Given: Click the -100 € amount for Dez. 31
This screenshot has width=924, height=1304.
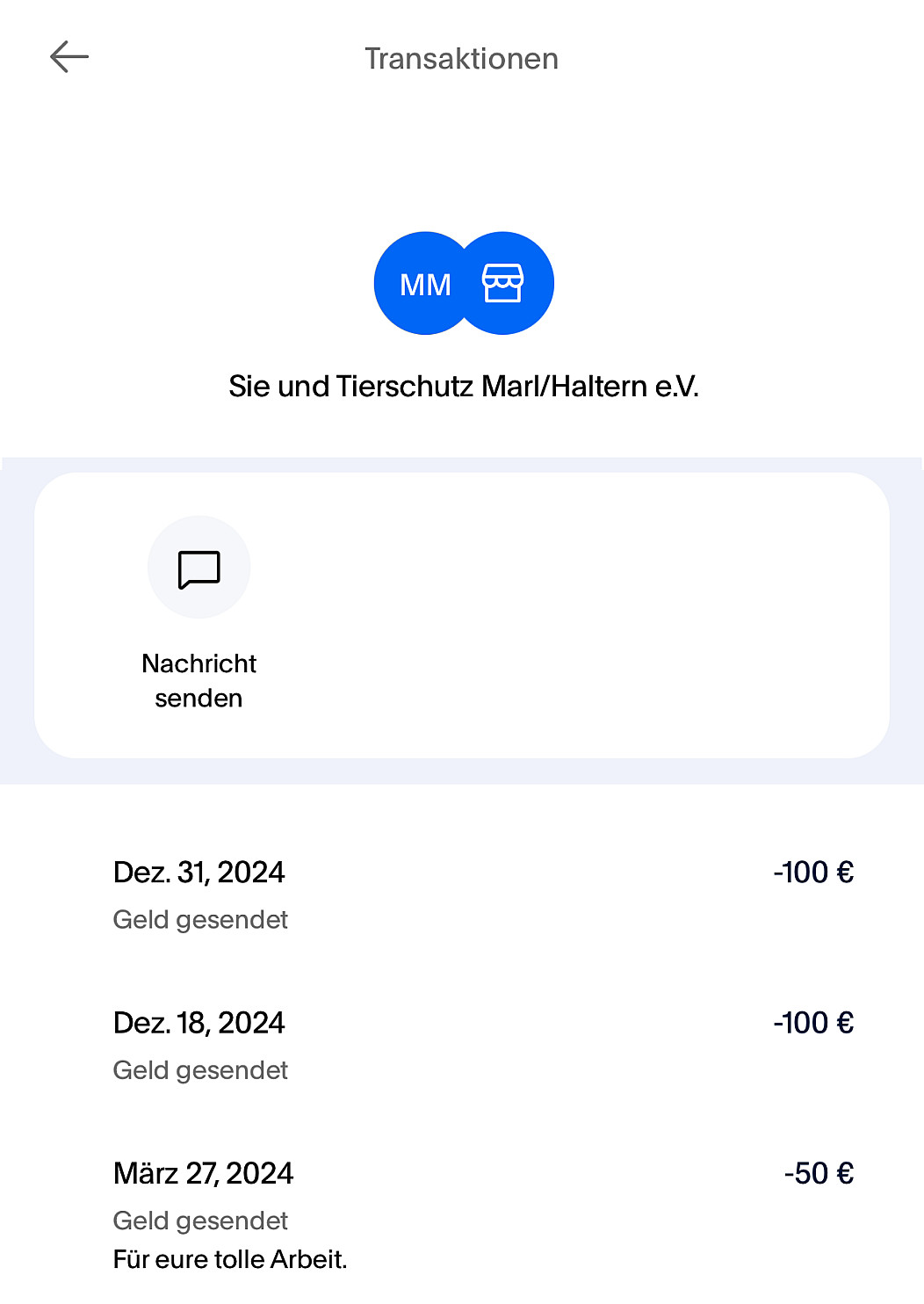Looking at the screenshot, I should 813,873.
